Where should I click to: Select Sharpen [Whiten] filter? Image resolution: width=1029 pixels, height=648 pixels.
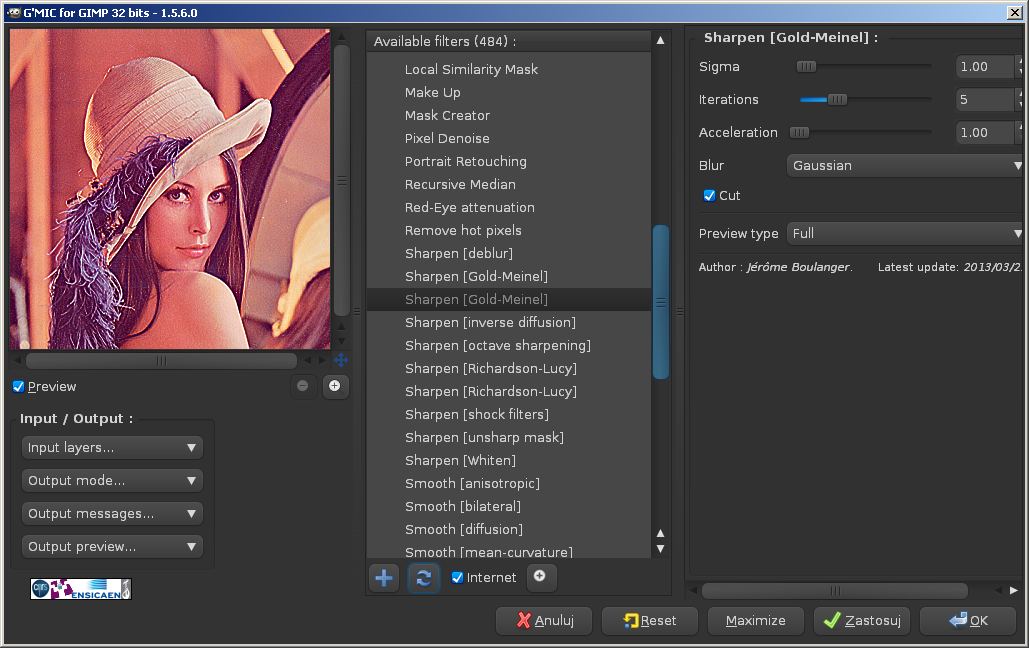(460, 460)
